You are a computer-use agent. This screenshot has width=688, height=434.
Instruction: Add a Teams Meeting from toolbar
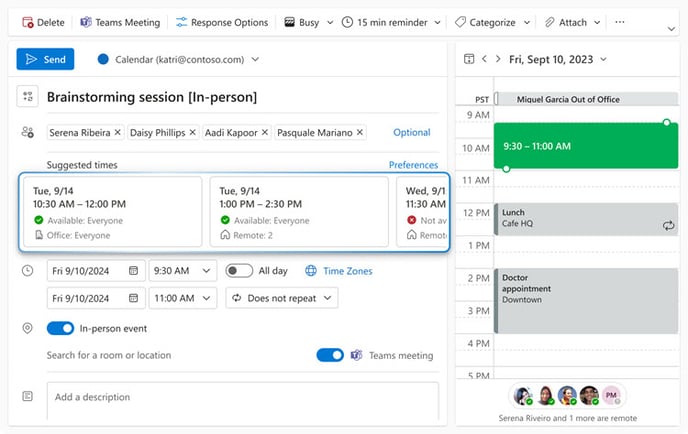[120, 22]
